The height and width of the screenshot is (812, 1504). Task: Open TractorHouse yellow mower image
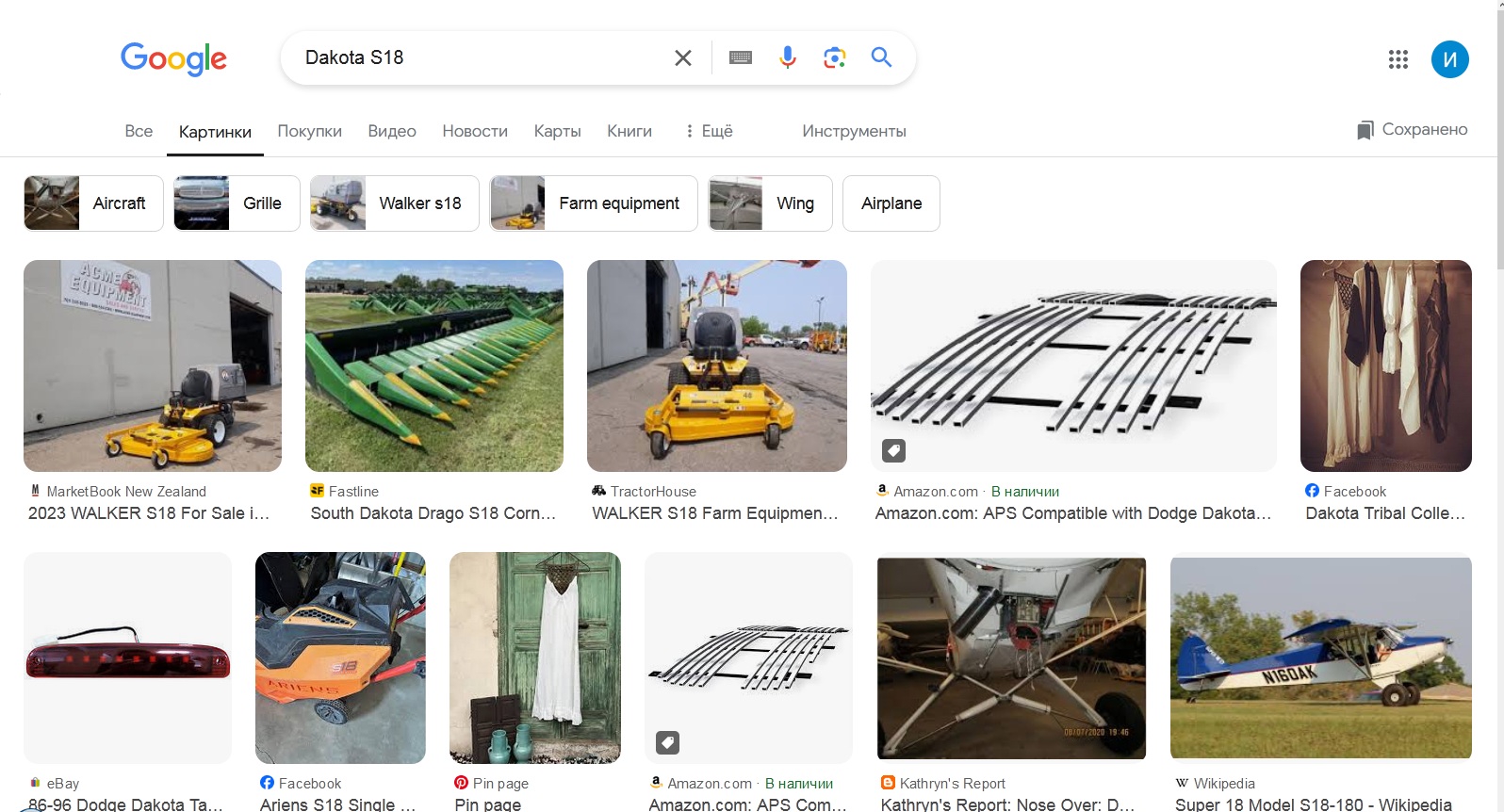pyautogui.click(x=717, y=365)
